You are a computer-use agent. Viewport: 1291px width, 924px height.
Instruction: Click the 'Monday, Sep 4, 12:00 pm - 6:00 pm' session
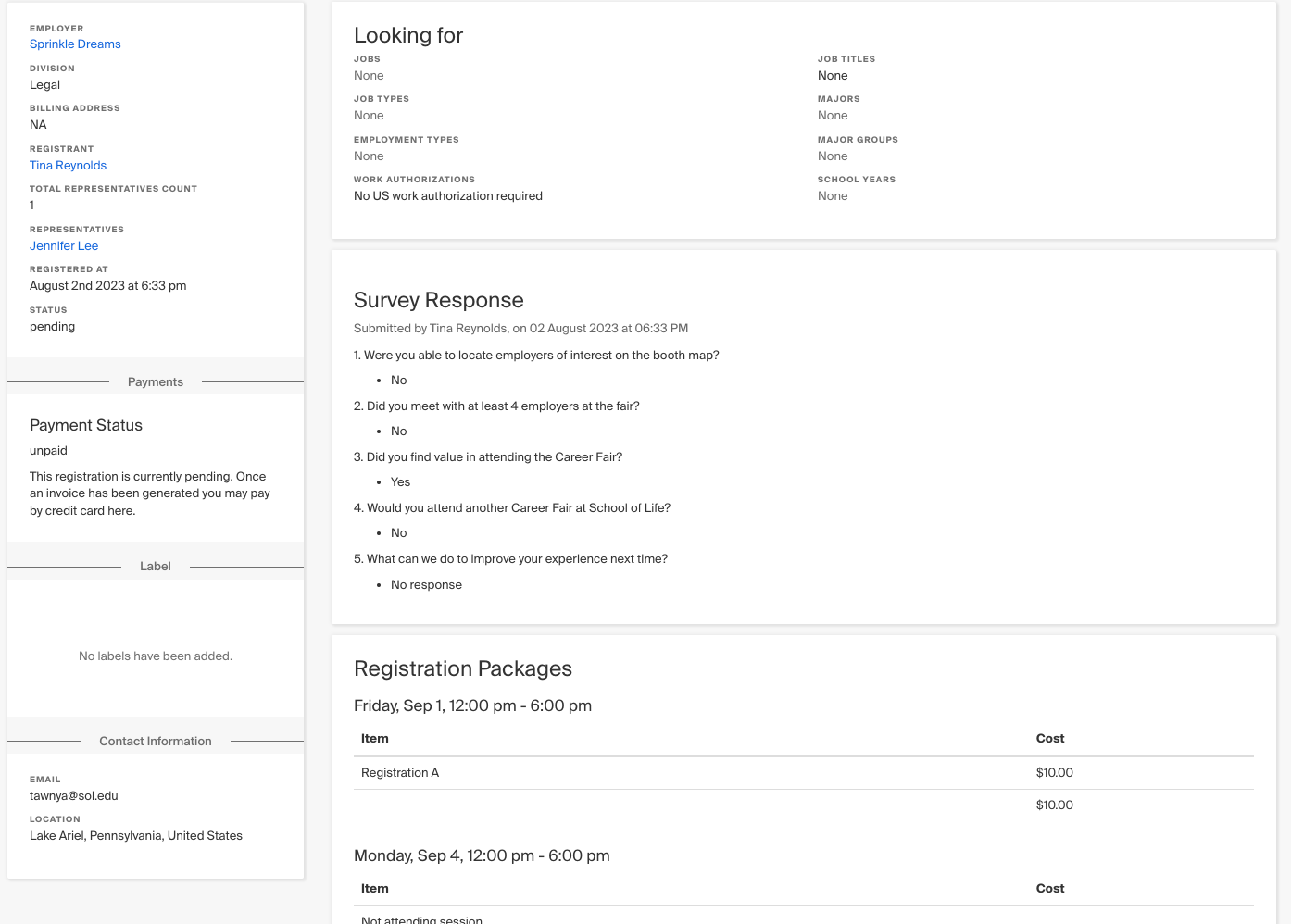(x=482, y=855)
